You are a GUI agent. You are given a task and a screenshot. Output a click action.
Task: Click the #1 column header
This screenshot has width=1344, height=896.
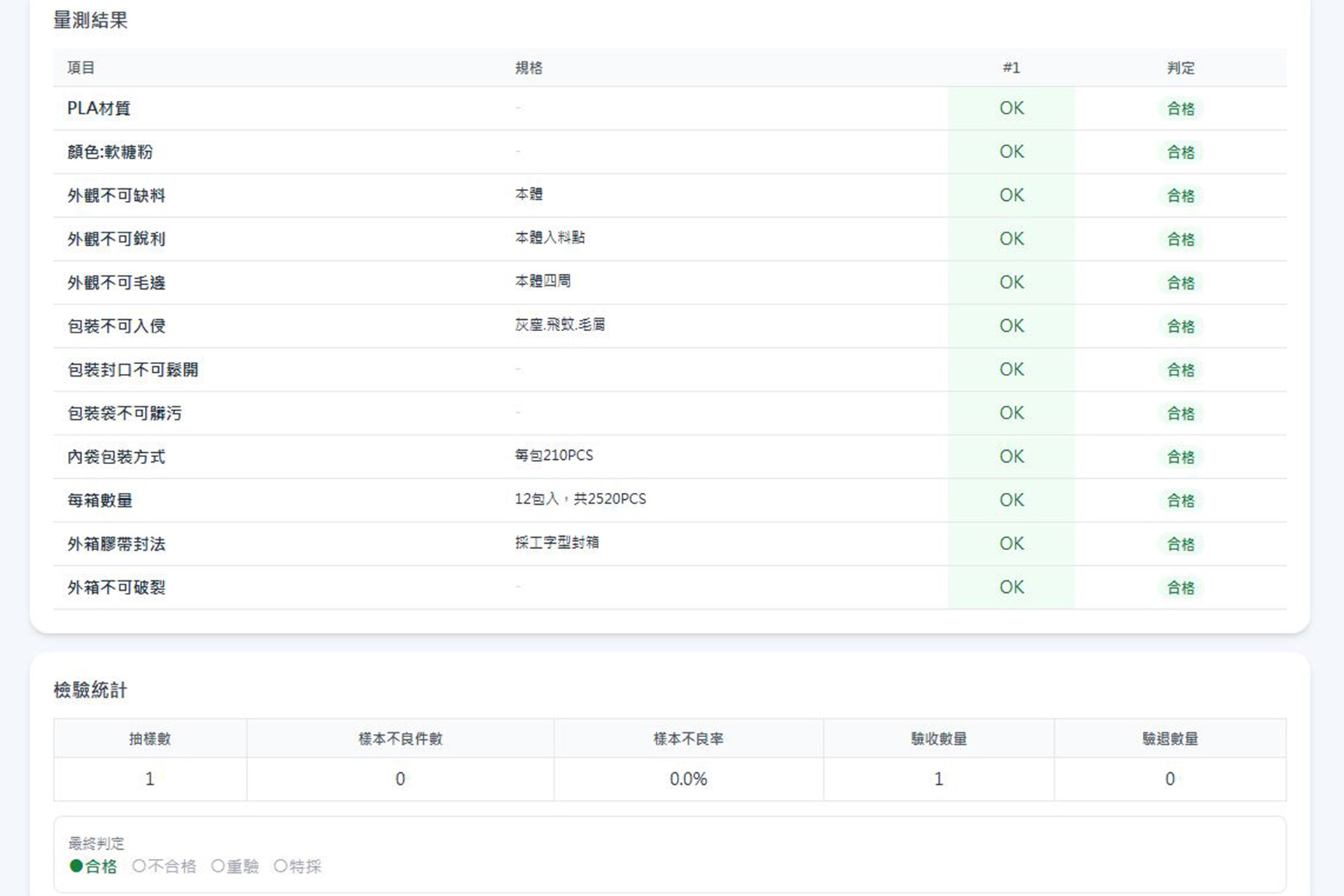1011,68
